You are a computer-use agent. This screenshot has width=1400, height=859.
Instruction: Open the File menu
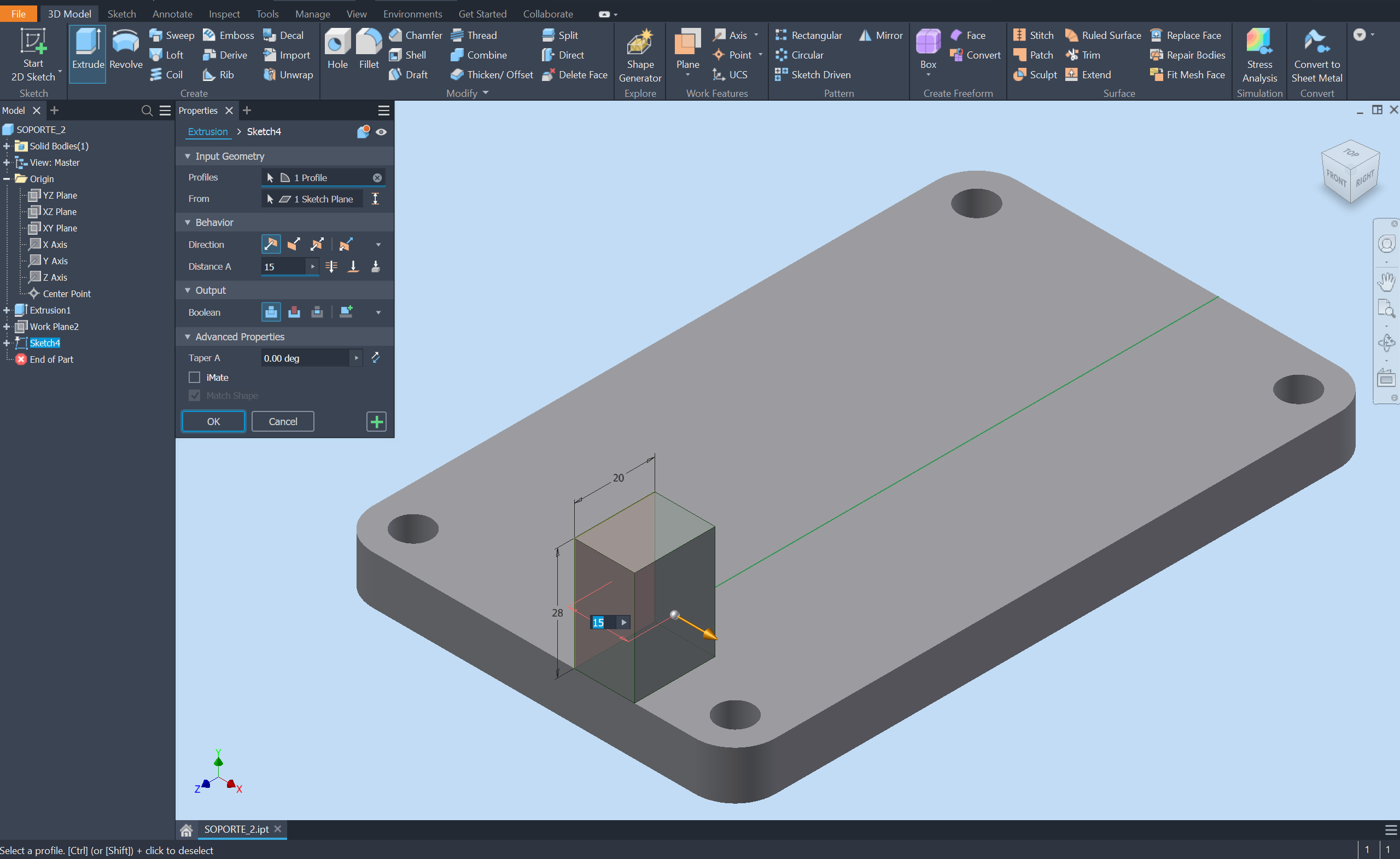(x=18, y=13)
